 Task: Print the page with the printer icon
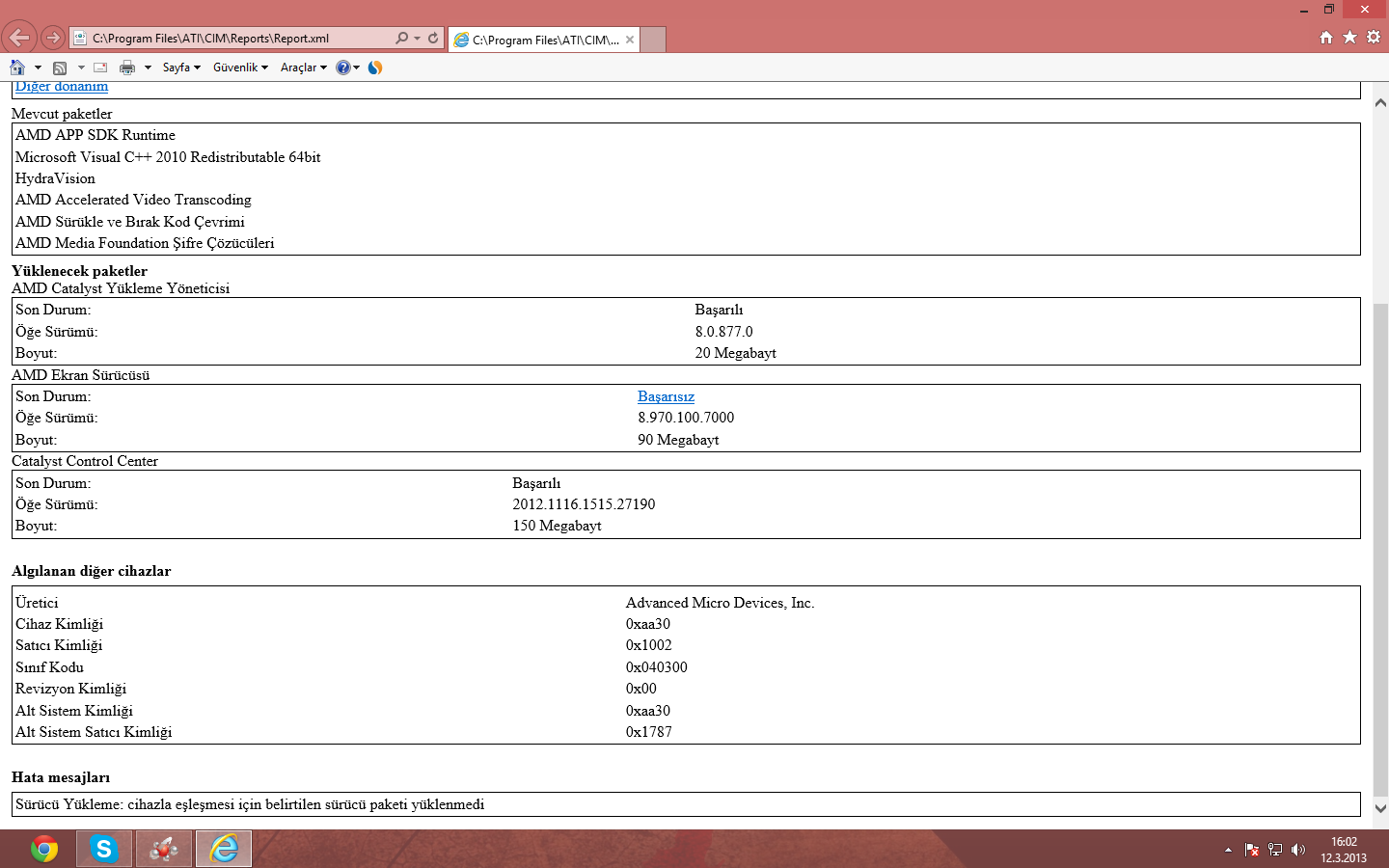coord(127,68)
